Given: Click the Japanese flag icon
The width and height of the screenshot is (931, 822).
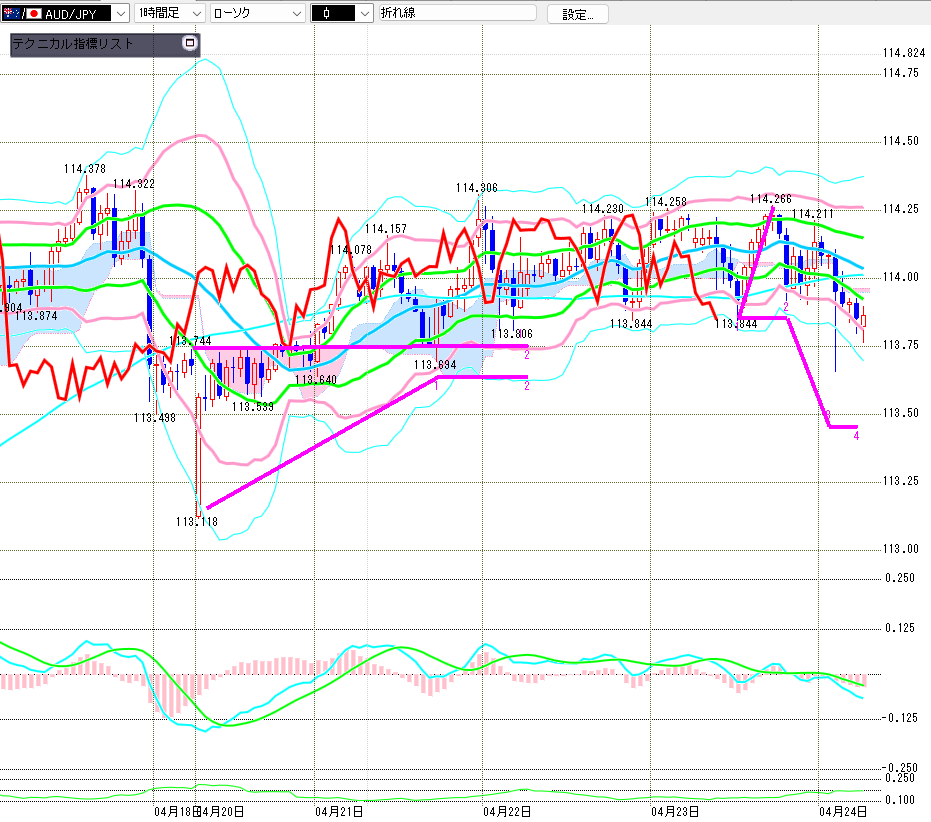Looking at the screenshot, I should 34,13.
